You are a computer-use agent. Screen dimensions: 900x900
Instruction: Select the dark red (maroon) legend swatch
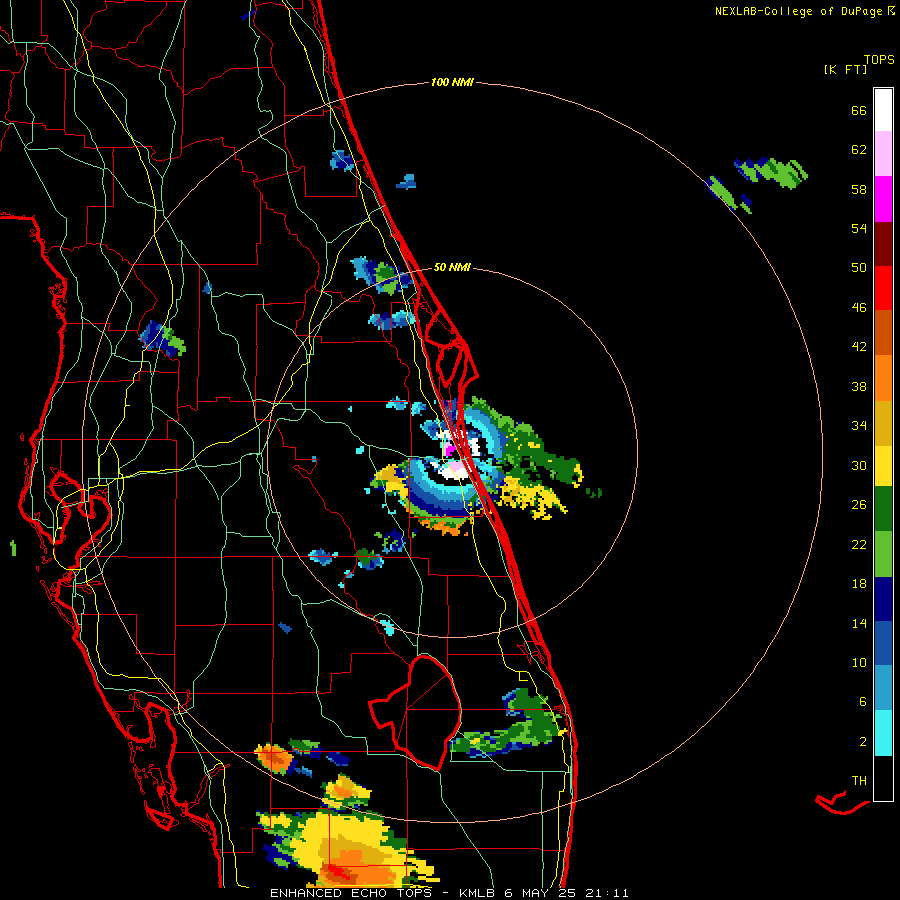coord(883,243)
